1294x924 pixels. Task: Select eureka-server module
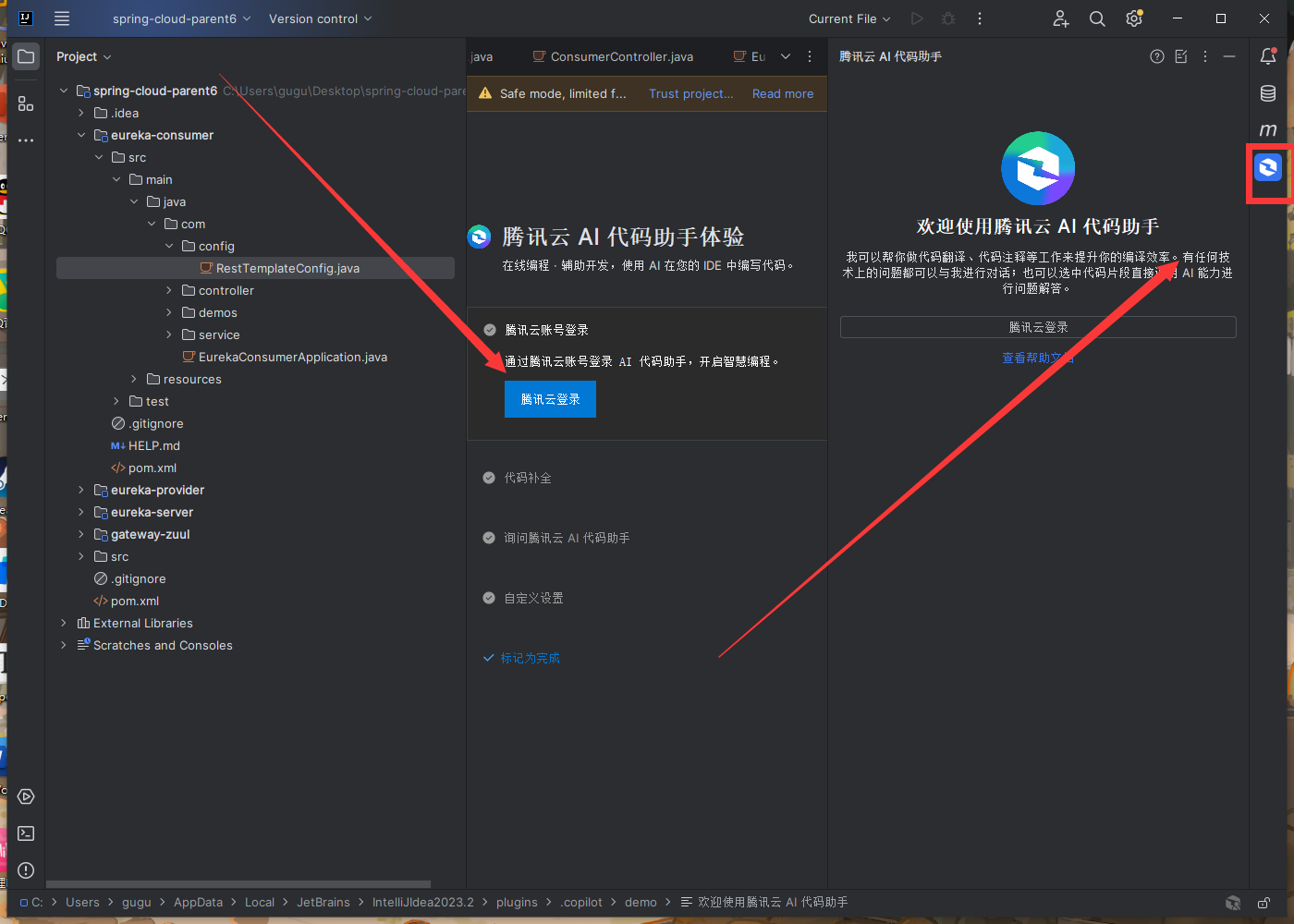143,512
